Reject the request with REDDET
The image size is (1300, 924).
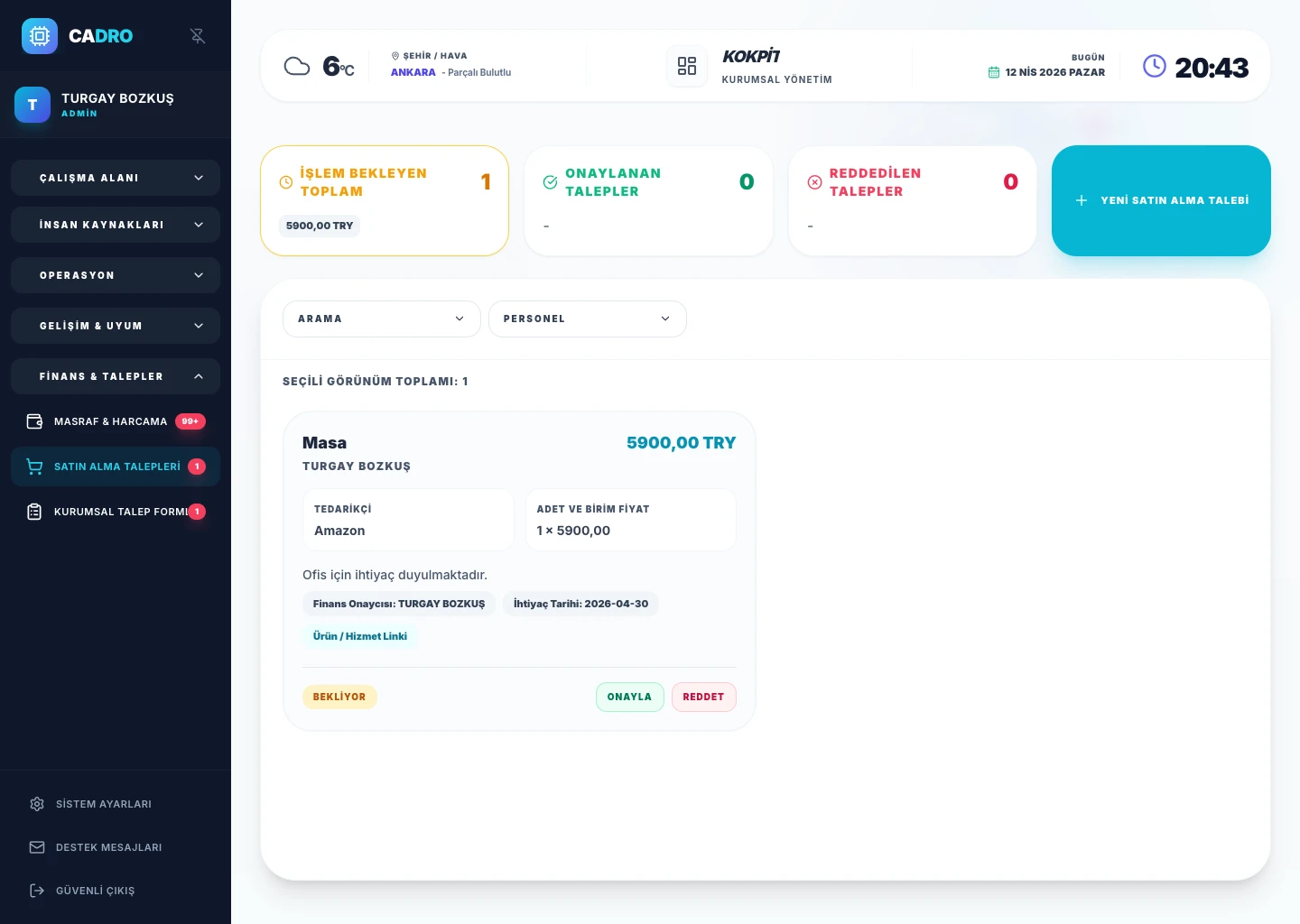[x=703, y=697]
